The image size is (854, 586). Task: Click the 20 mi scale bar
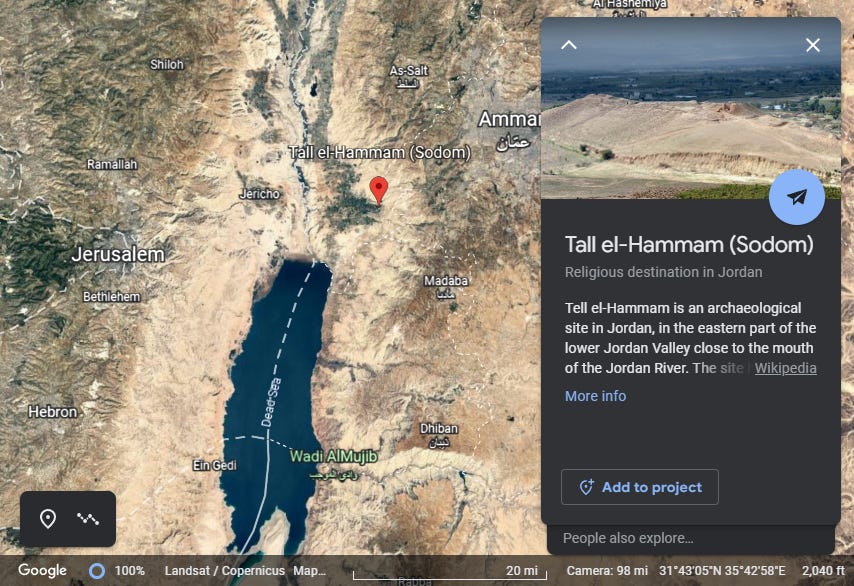point(450,571)
